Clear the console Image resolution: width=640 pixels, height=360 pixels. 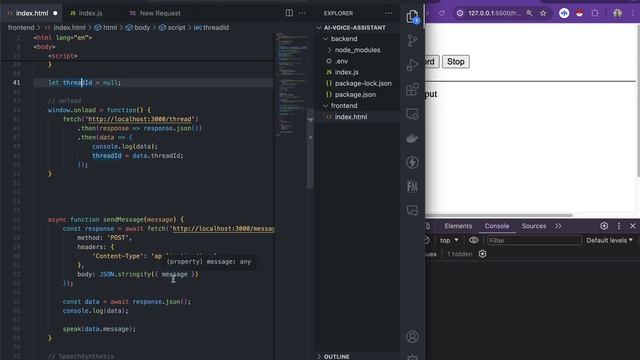point(427,240)
